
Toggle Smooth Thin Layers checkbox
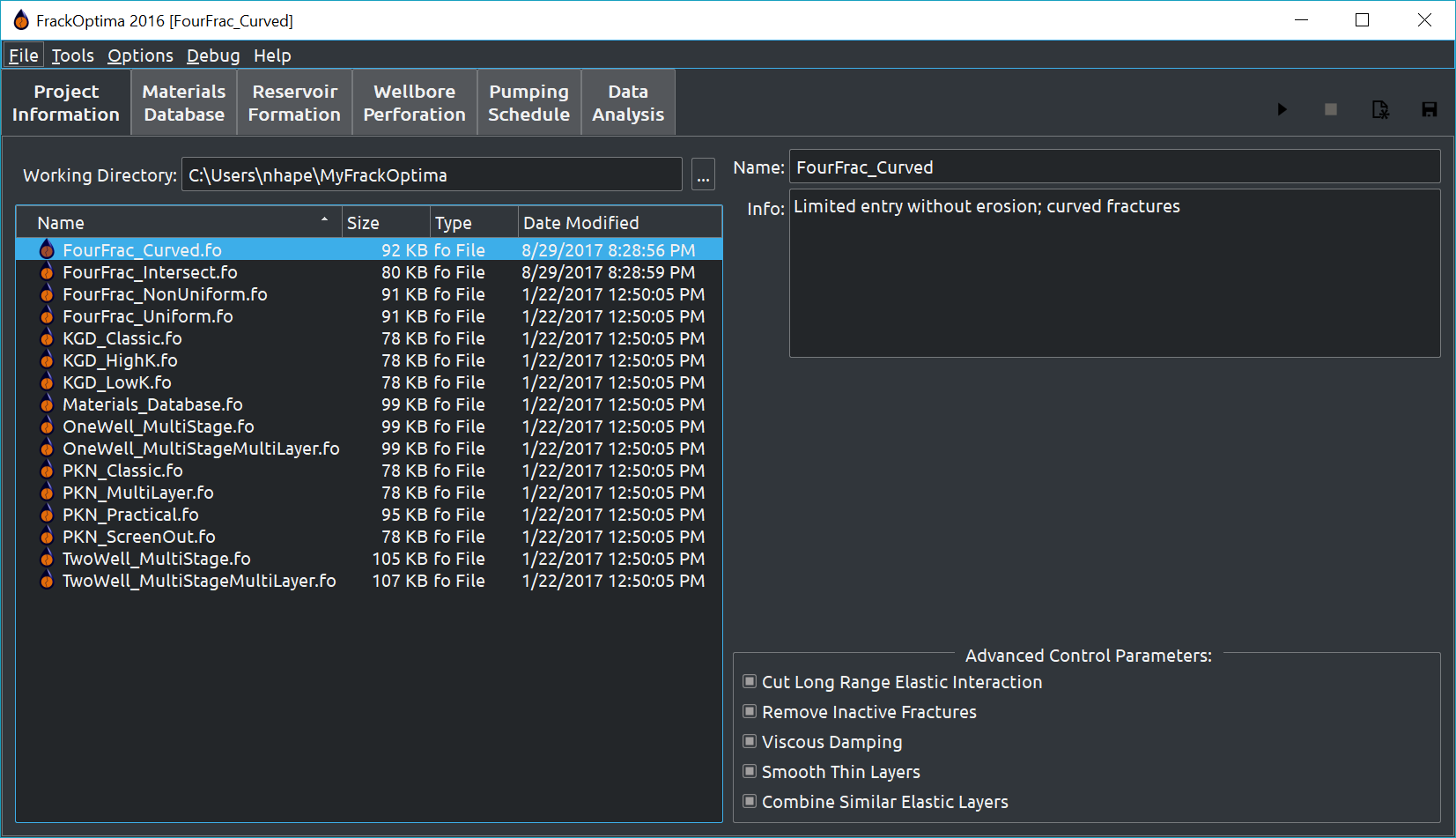pos(750,771)
